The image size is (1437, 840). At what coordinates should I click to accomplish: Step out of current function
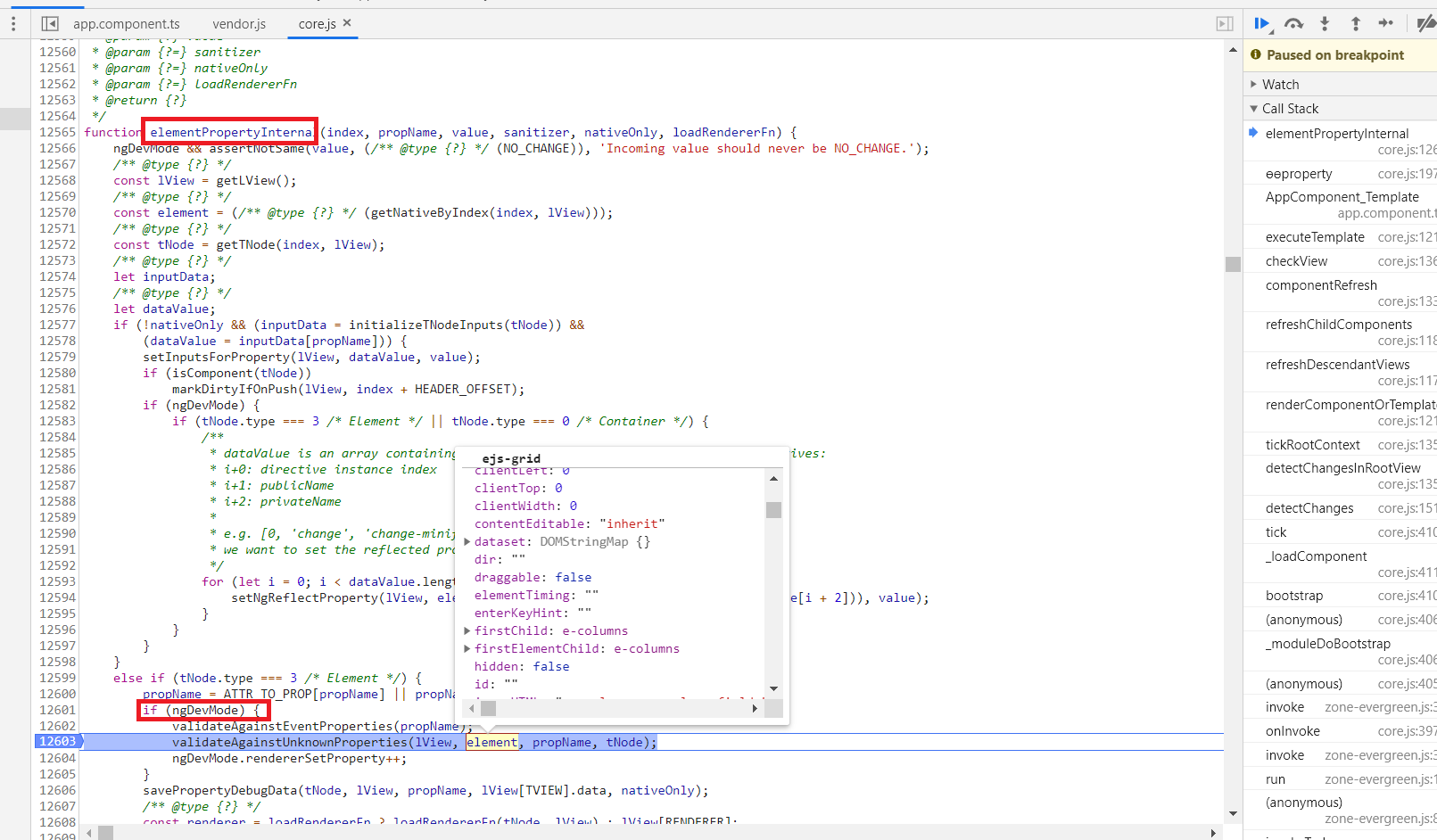click(1355, 24)
